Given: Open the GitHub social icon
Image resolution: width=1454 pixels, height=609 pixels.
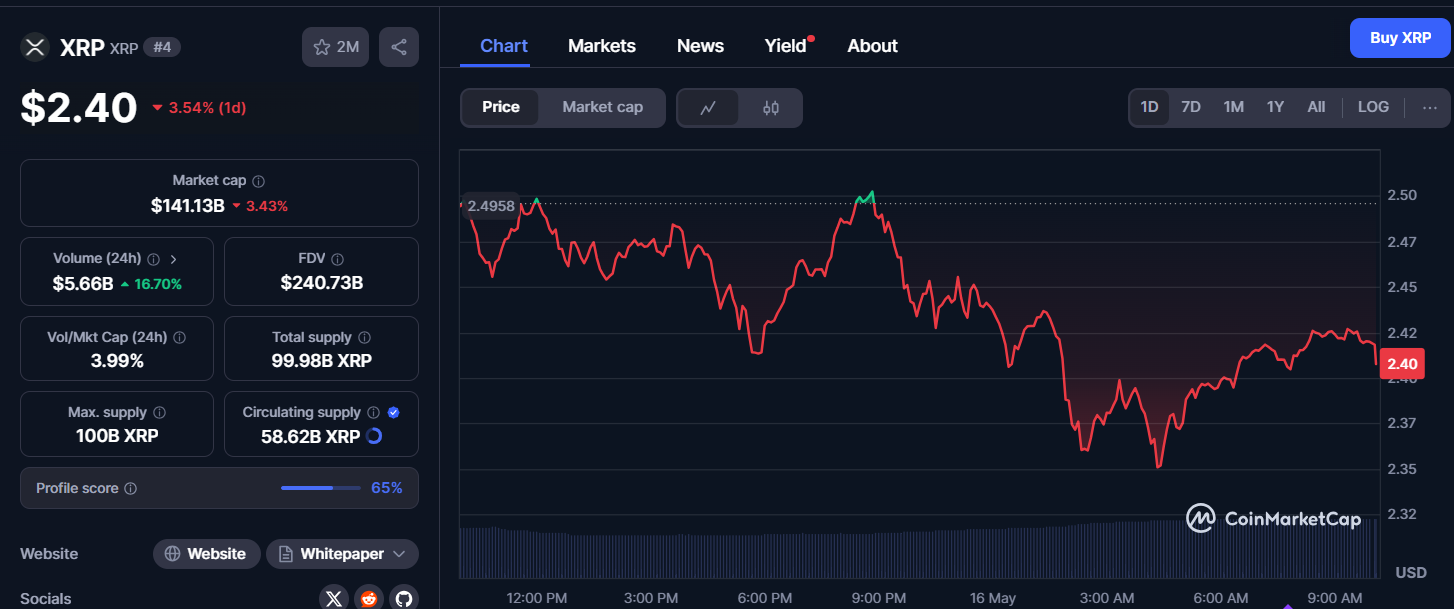Looking at the screenshot, I should (404, 598).
